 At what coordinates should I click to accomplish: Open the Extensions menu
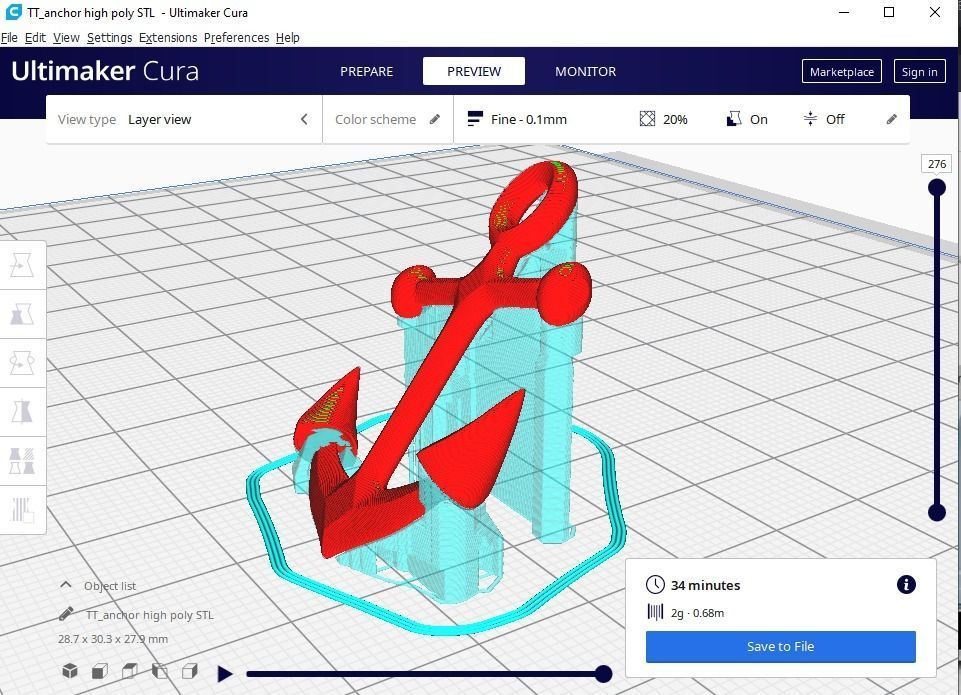coord(168,37)
